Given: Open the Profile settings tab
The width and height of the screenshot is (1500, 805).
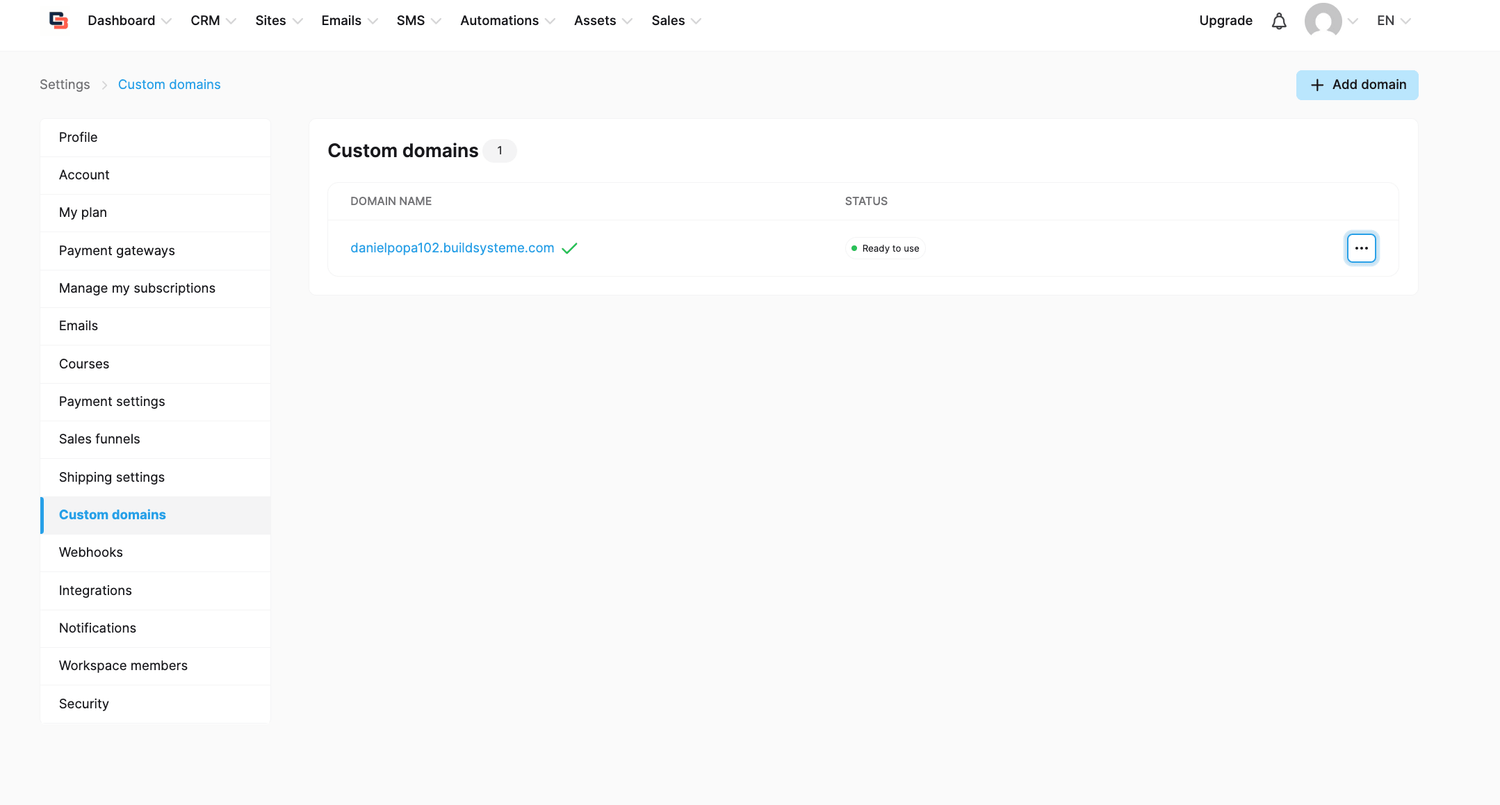Looking at the screenshot, I should point(155,138).
